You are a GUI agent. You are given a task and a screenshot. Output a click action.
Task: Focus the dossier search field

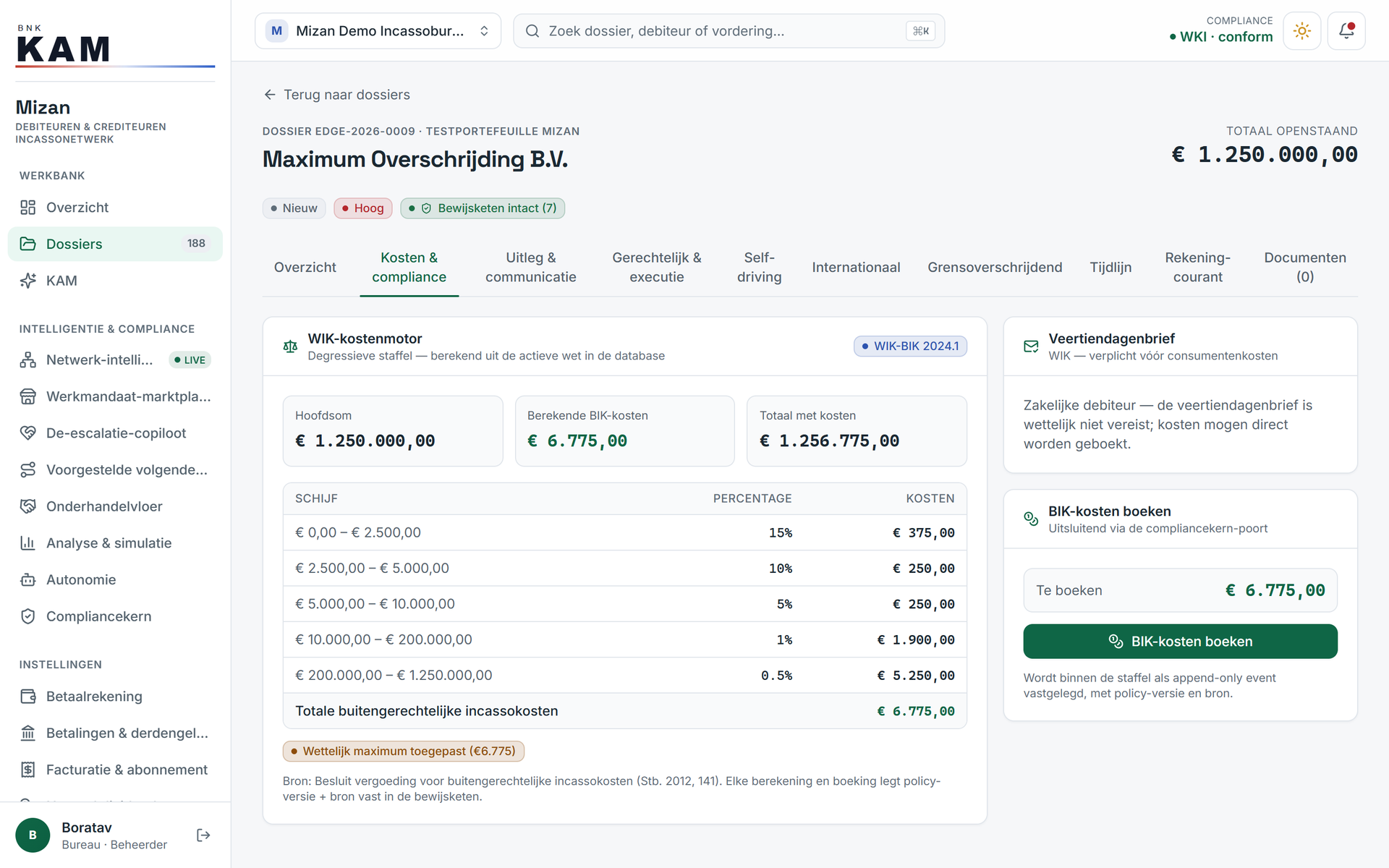click(729, 31)
